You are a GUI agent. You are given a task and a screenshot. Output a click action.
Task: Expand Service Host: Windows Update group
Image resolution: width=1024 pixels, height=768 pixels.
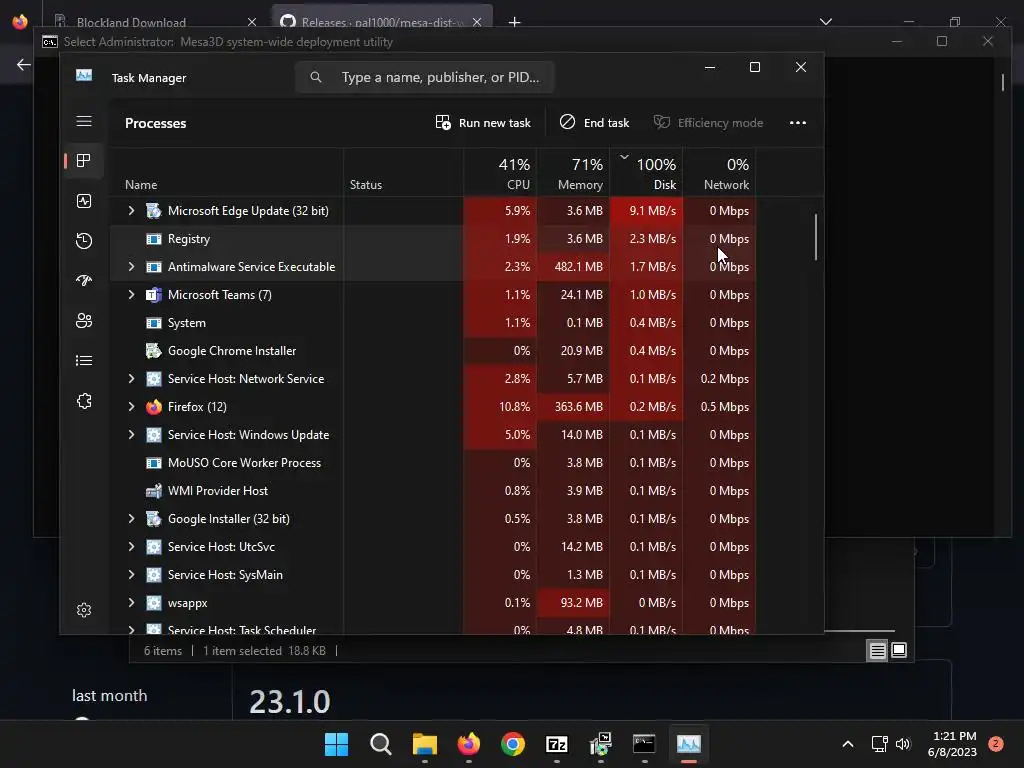tap(131, 435)
